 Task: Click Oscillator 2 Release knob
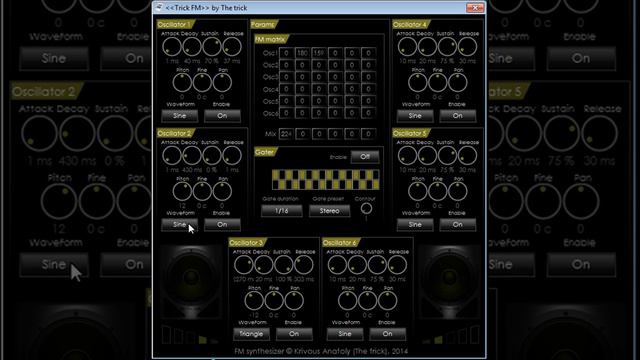232,156
